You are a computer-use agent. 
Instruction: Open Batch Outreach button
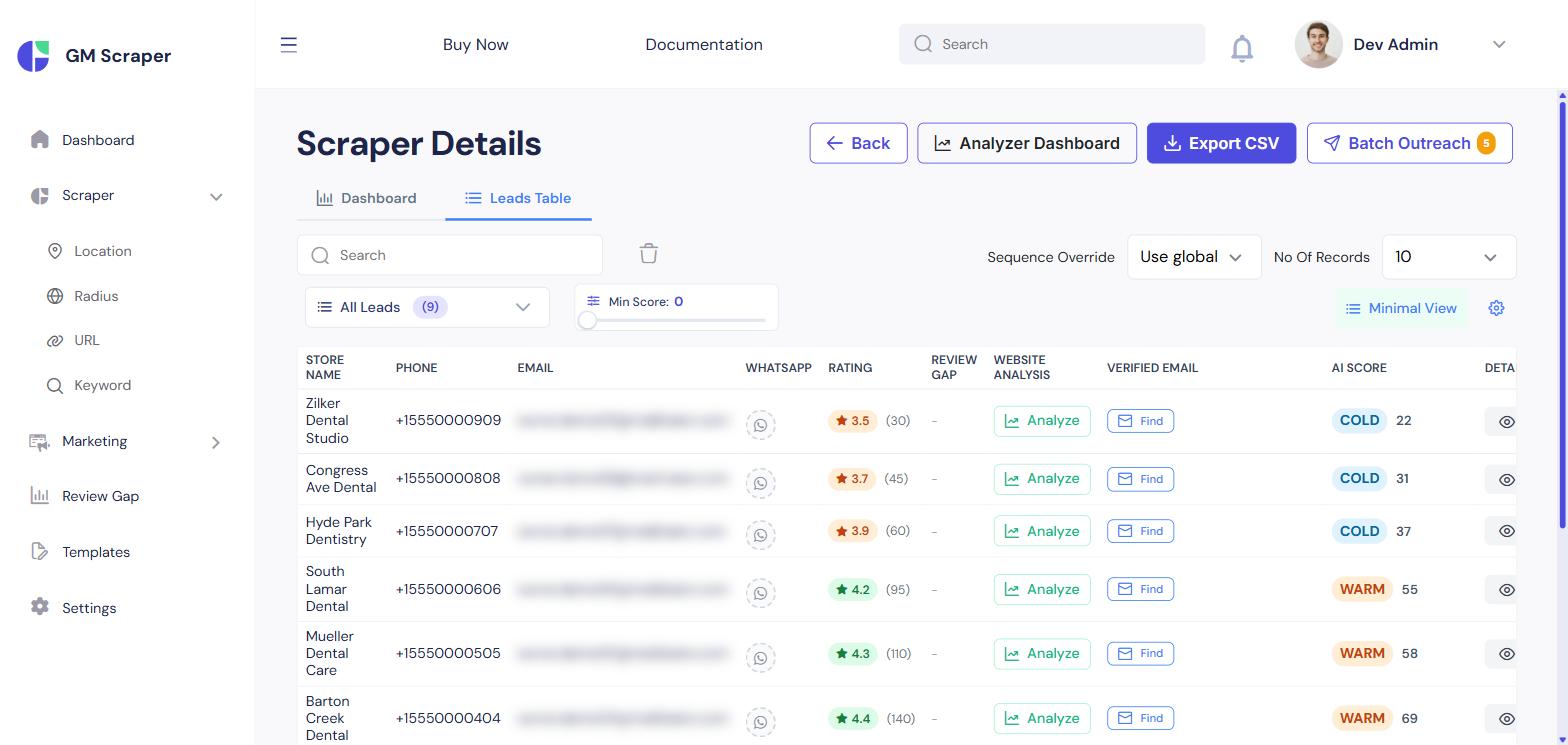pos(1409,143)
